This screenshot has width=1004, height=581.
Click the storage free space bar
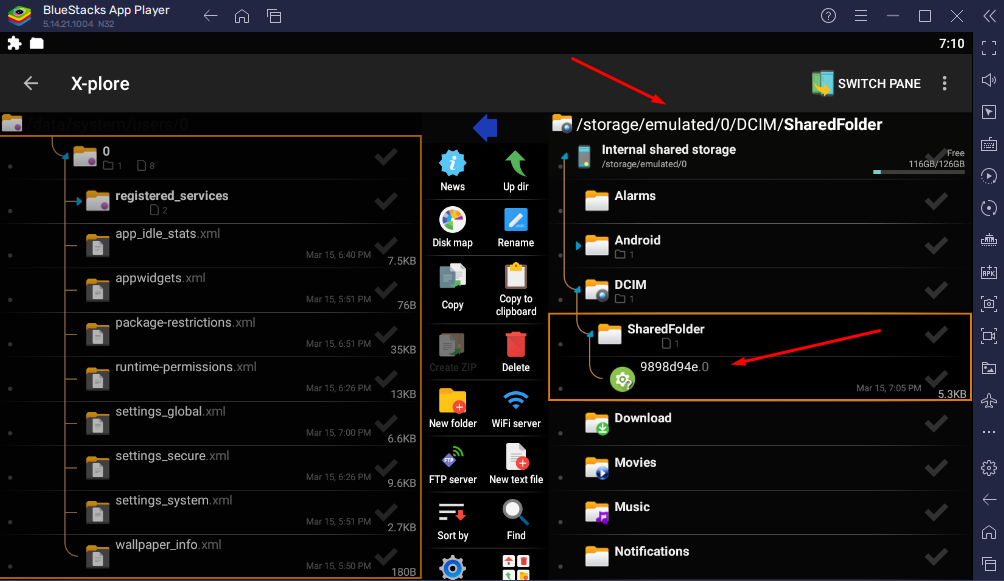click(919, 172)
